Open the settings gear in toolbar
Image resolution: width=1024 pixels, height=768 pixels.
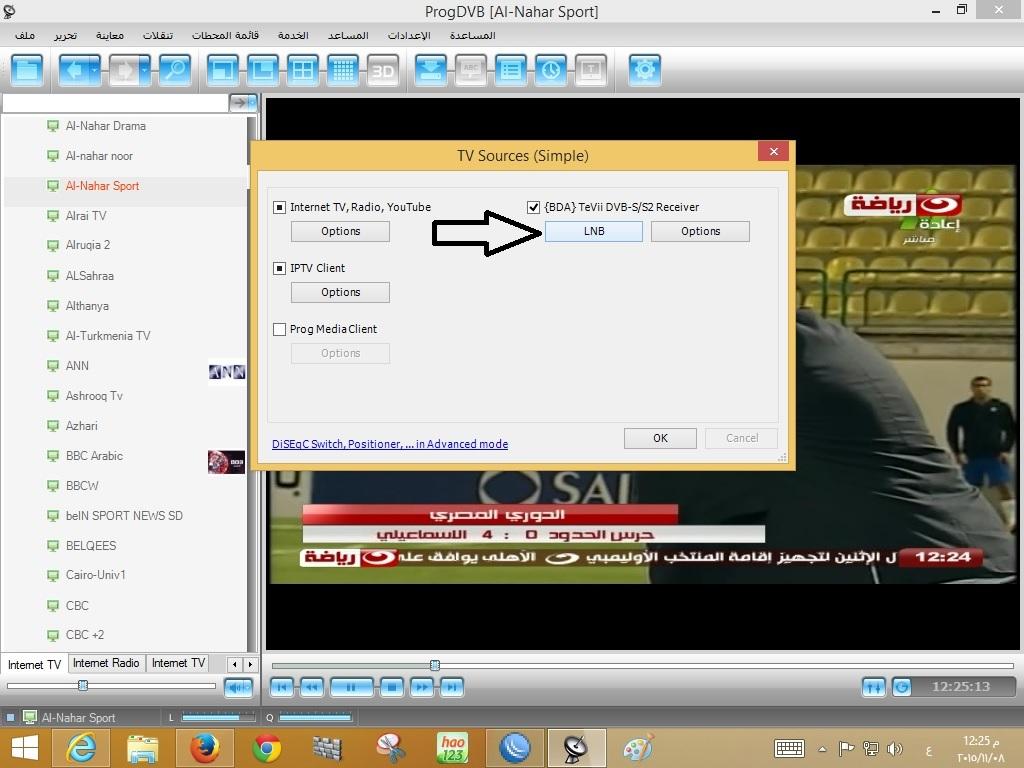coord(645,69)
